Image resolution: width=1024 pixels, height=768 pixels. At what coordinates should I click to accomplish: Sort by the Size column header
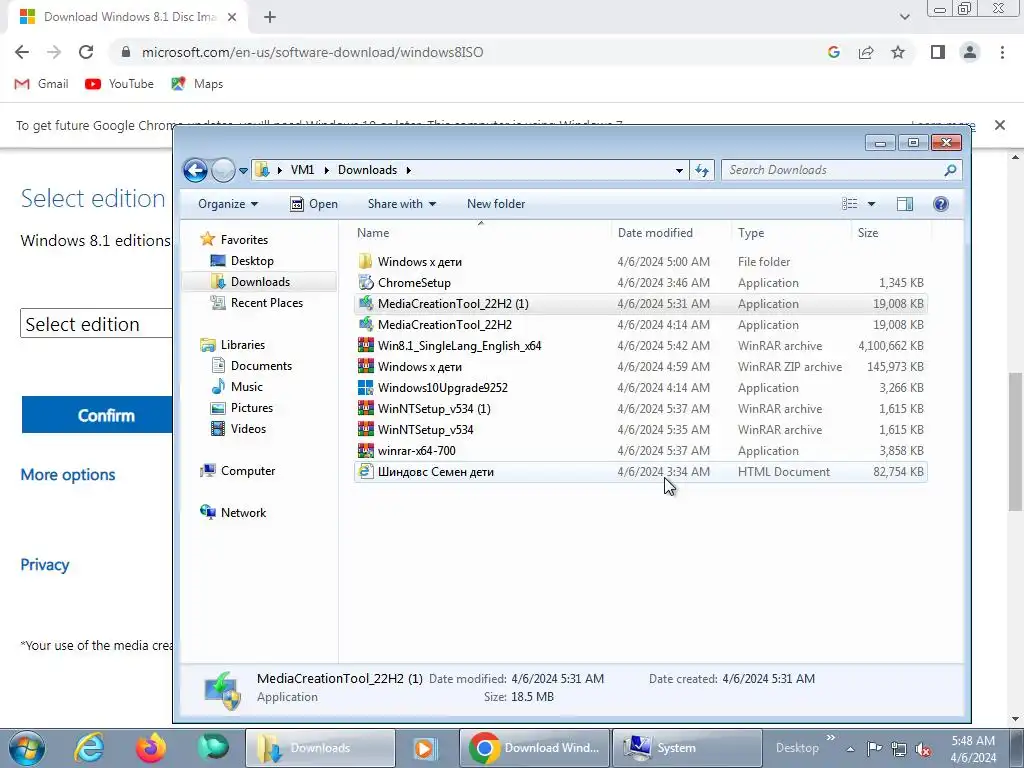pyautogui.click(x=868, y=232)
